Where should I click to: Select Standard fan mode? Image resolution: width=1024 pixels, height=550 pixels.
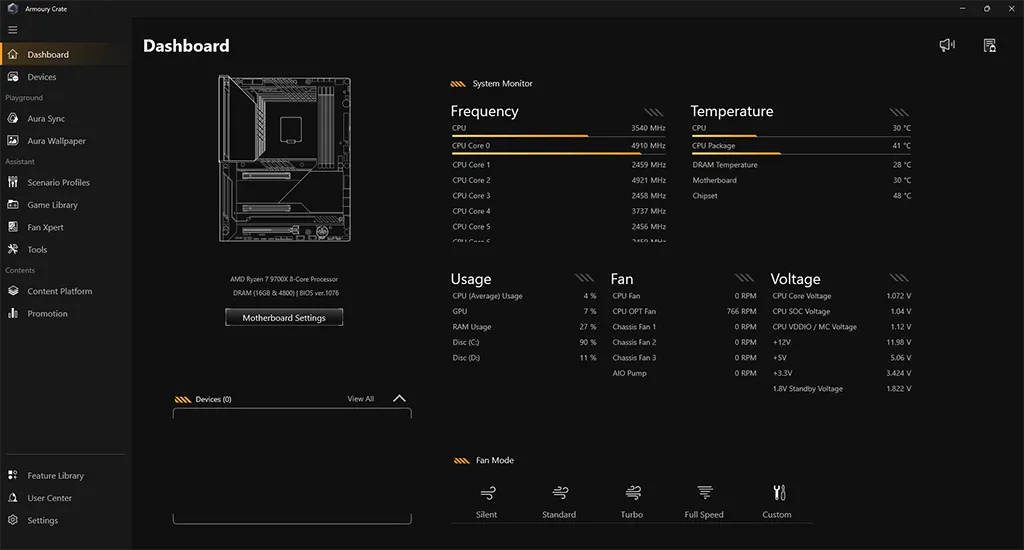click(x=559, y=500)
